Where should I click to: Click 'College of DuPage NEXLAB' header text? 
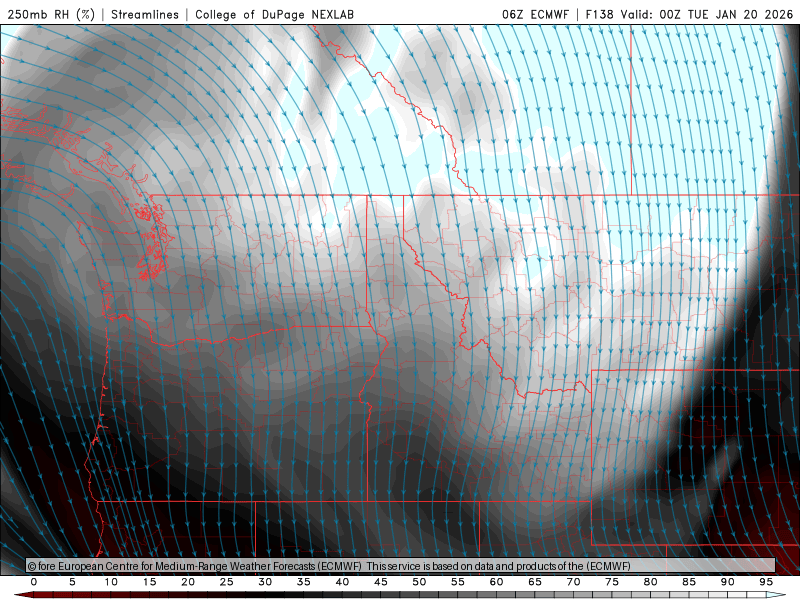click(x=274, y=14)
